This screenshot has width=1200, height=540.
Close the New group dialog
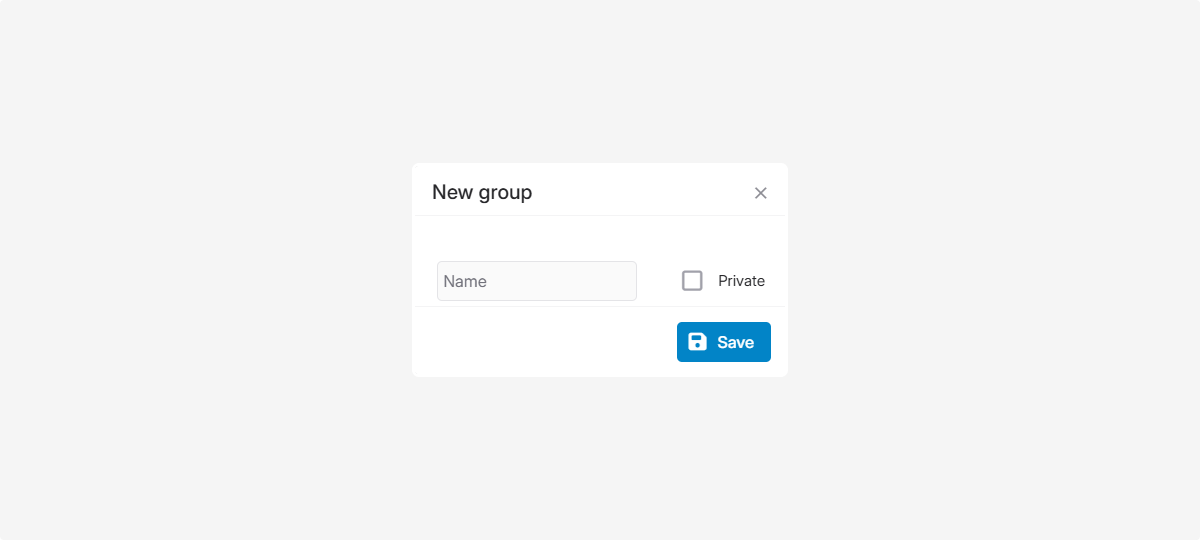click(761, 193)
